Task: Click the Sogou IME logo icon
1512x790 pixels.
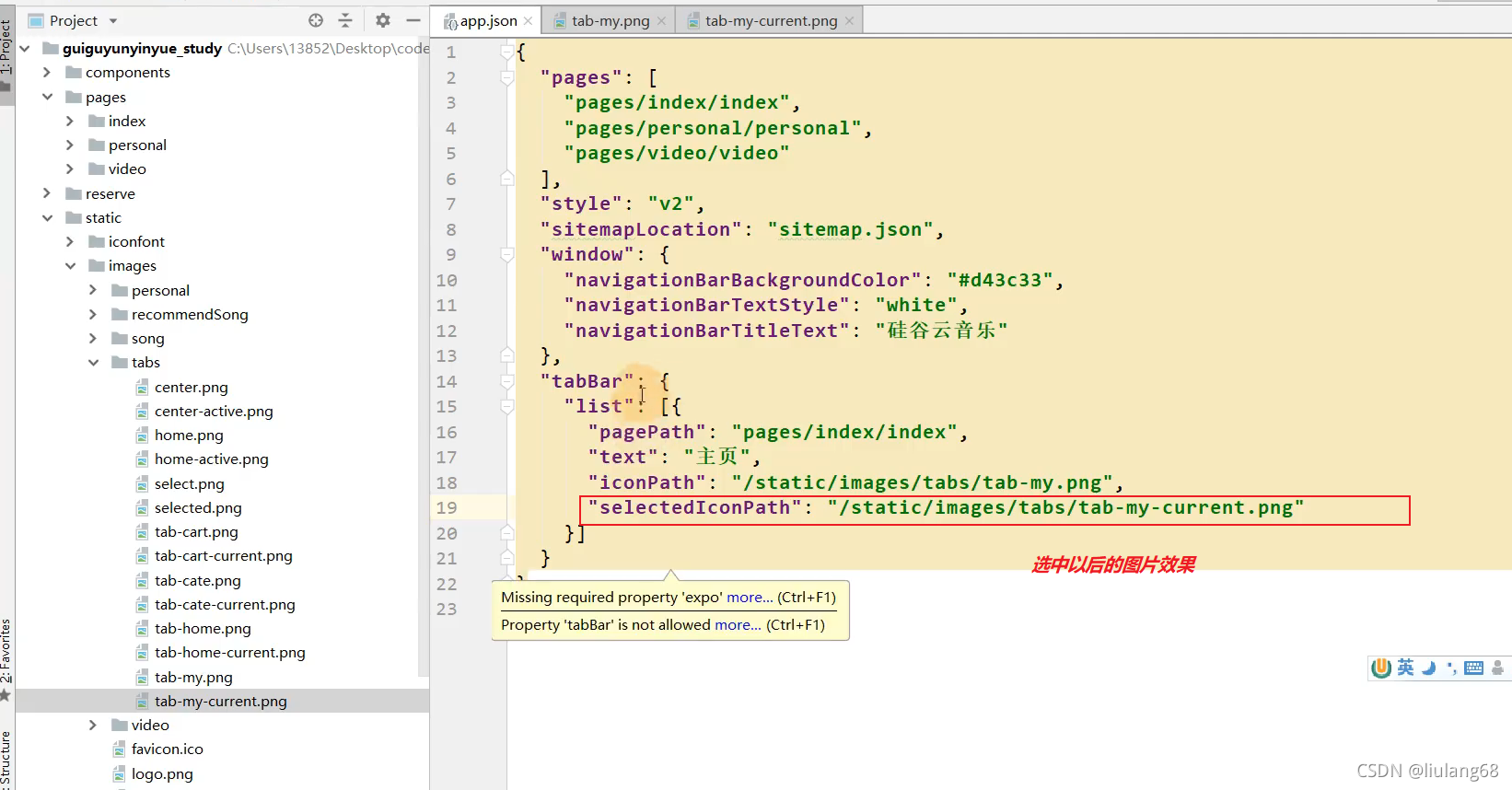Action: tap(1381, 668)
